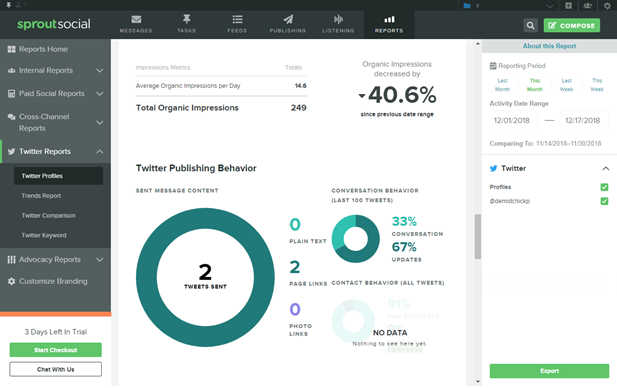Select Twitter Profiles report
Screen dimensions: 617x388
[58, 176]
